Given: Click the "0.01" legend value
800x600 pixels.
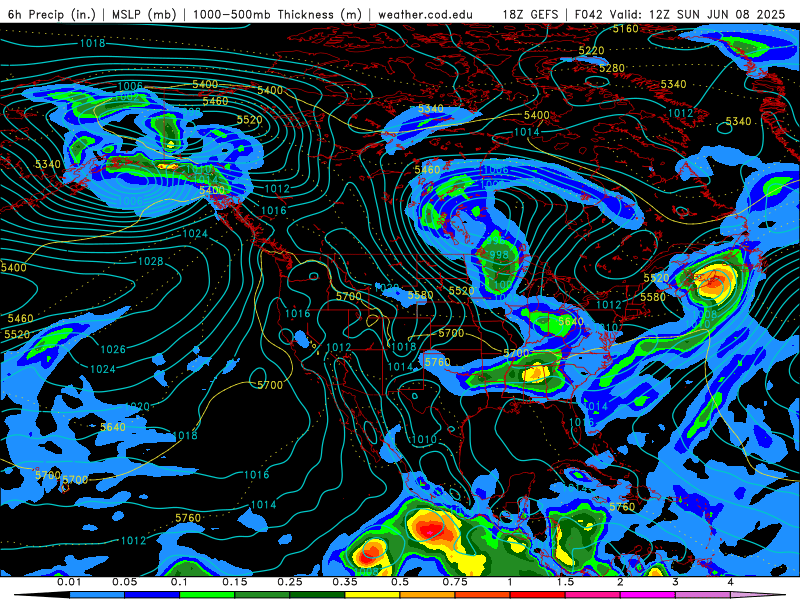Looking at the screenshot, I should [70, 582].
